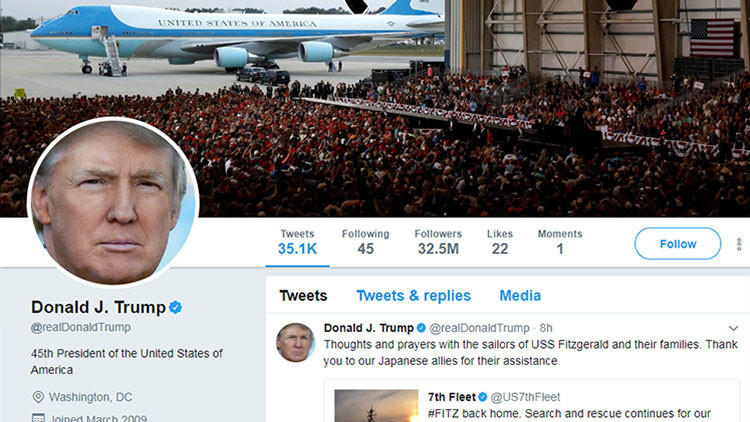Screen dimensions: 750x422
Task: Open the large round profile picture
Action: point(113,202)
